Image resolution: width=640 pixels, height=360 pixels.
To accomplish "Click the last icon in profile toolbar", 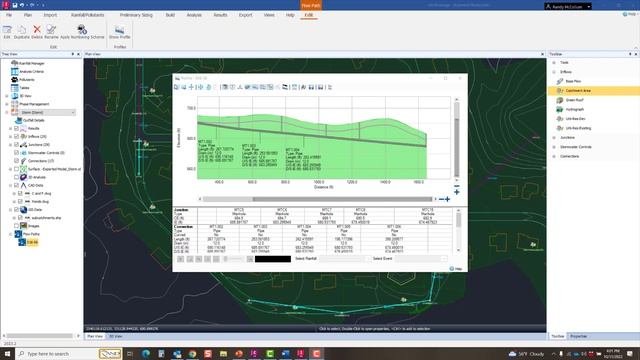I will [330, 87].
